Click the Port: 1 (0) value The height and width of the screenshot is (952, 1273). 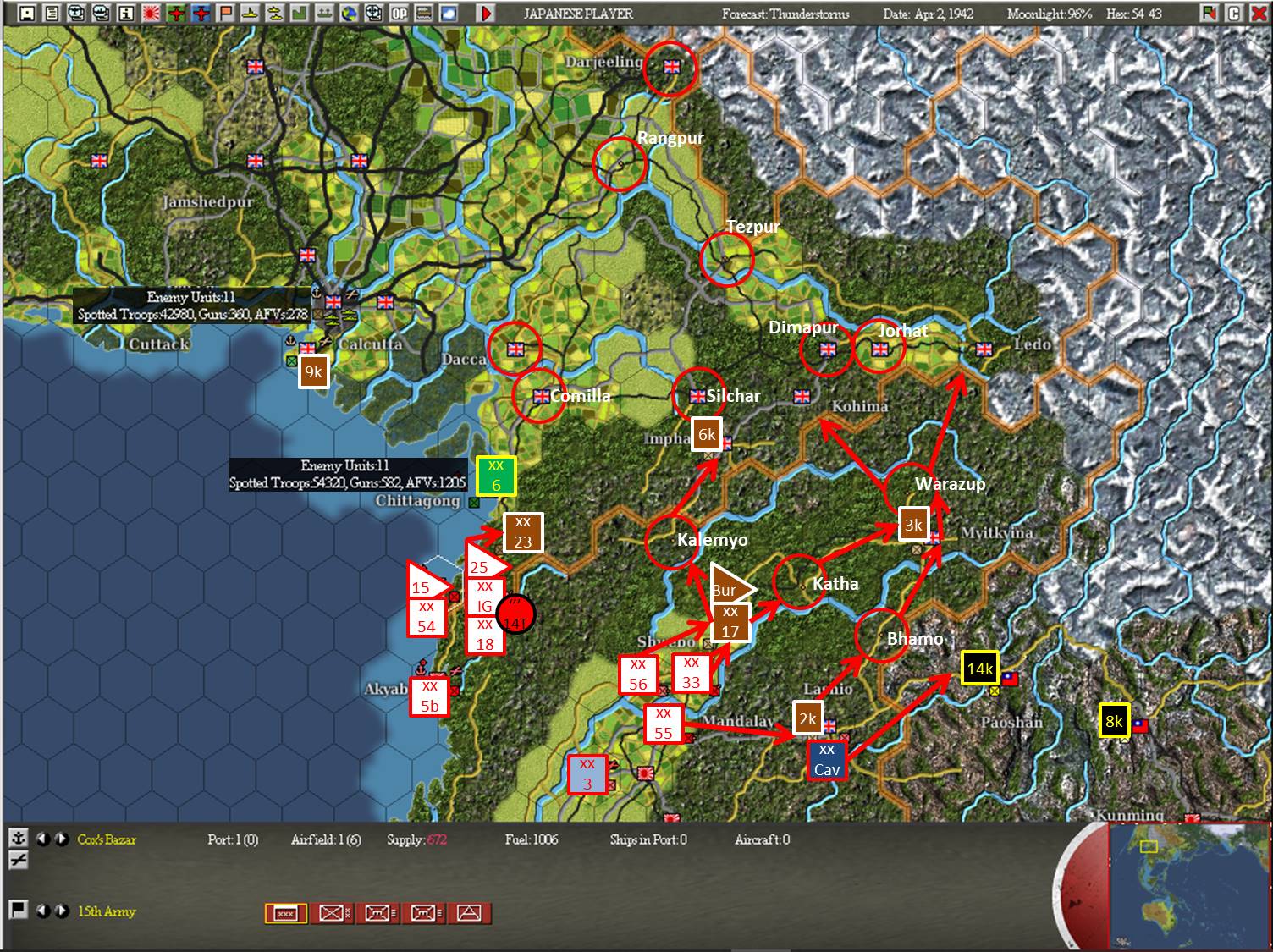click(233, 839)
